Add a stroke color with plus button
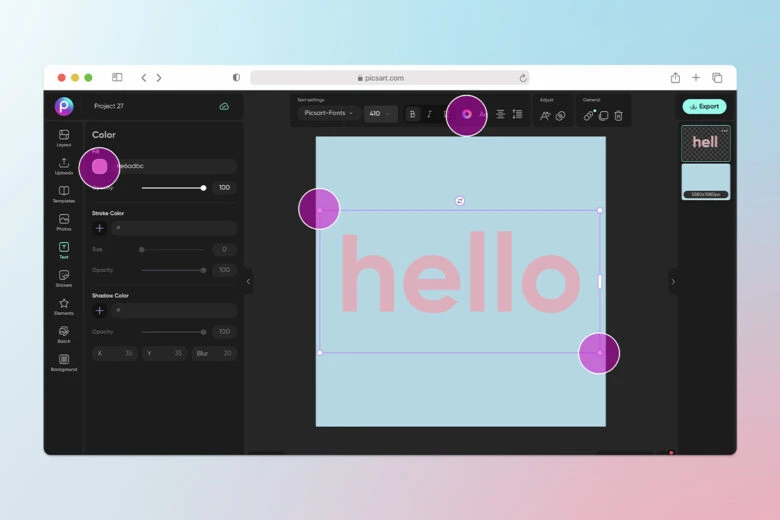The height and width of the screenshot is (520, 780). point(99,228)
